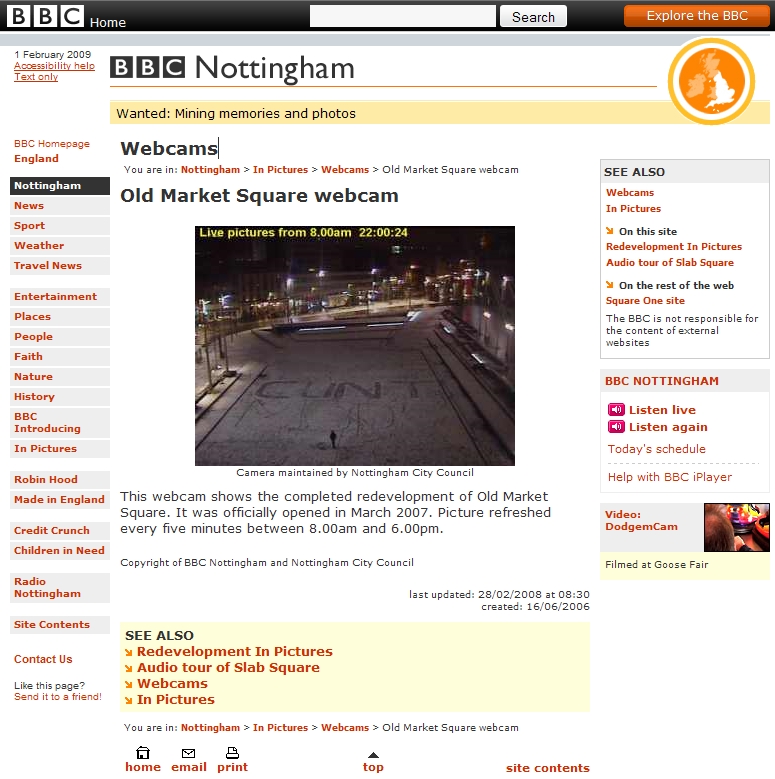This screenshot has height=779, width=775.
Task: Click the BBC logo in top bar
Action: click(x=45, y=16)
